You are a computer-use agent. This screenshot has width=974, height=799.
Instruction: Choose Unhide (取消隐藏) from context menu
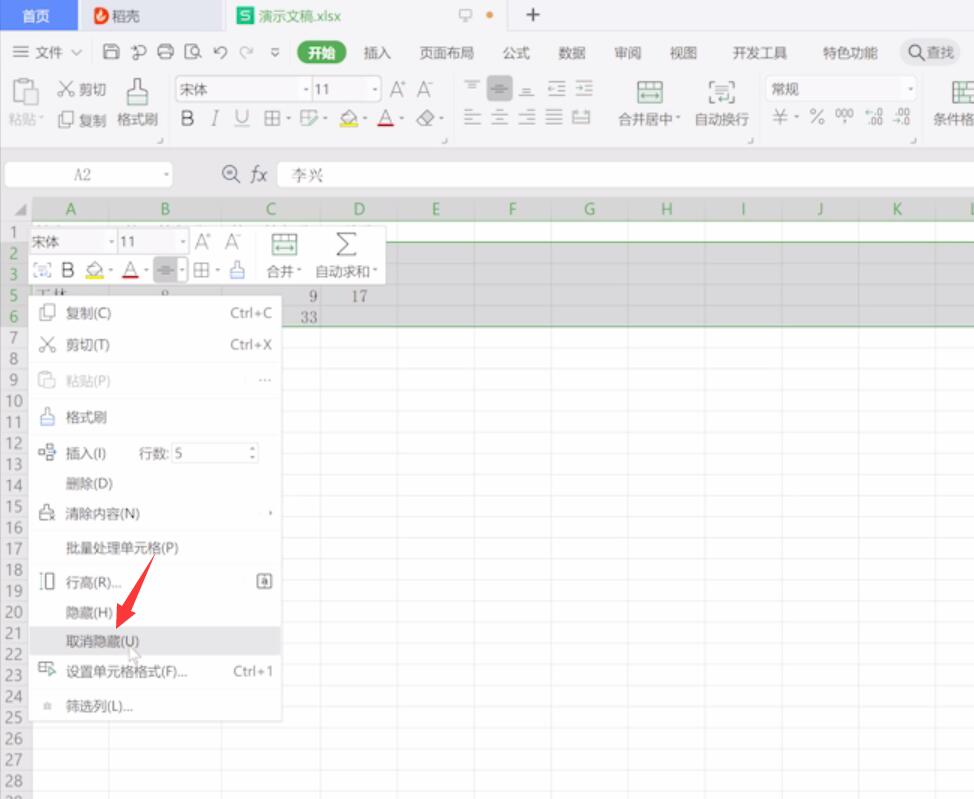click(x=155, y=641)
